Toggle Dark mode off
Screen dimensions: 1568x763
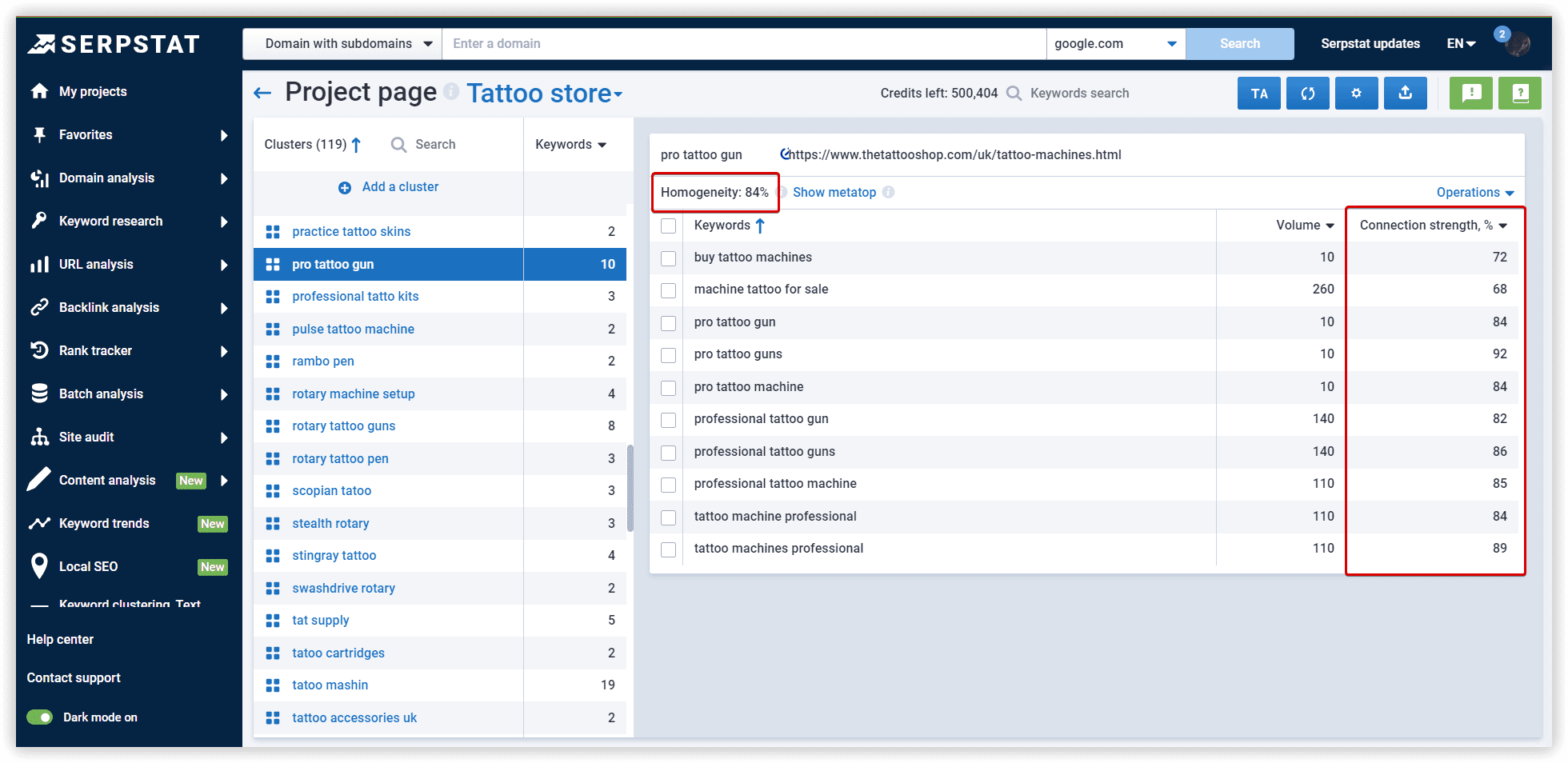click(40, 717)
